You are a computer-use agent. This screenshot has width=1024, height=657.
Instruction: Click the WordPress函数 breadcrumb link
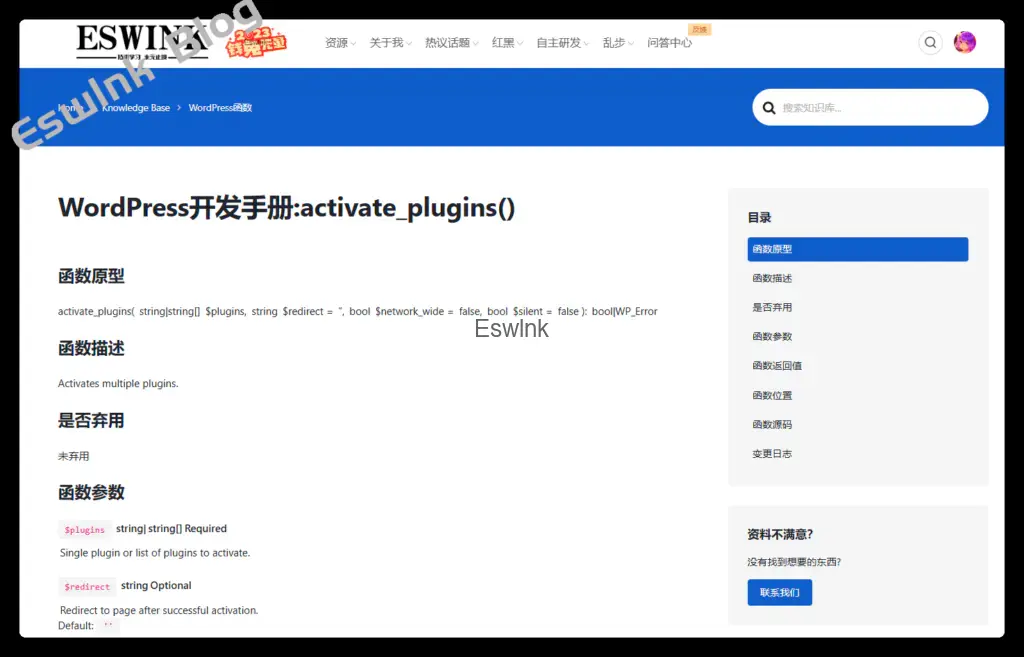coord(220,108)
